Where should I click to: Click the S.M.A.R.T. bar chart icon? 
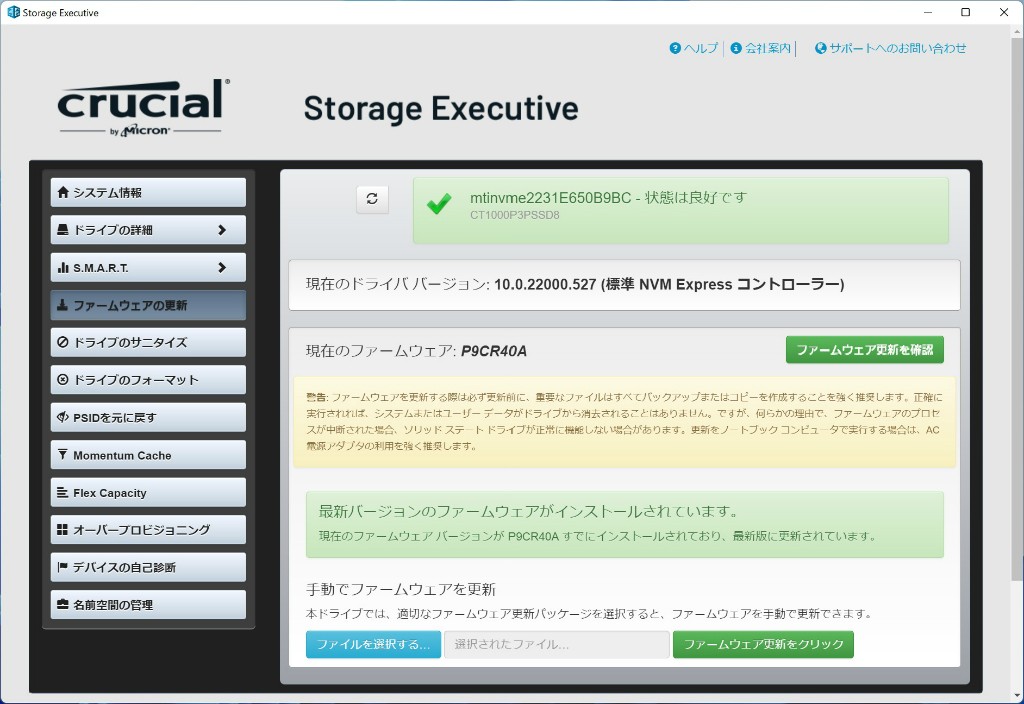coord(63,268)
